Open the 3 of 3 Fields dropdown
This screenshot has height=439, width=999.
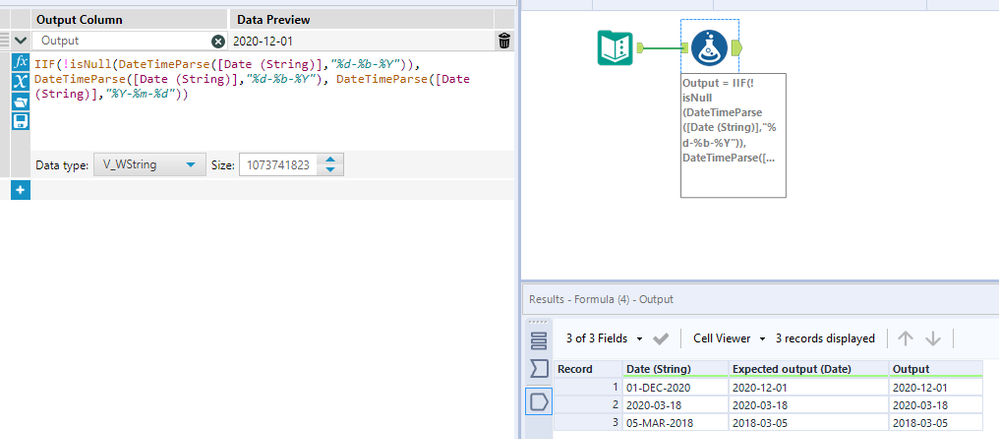pos(604,338)
